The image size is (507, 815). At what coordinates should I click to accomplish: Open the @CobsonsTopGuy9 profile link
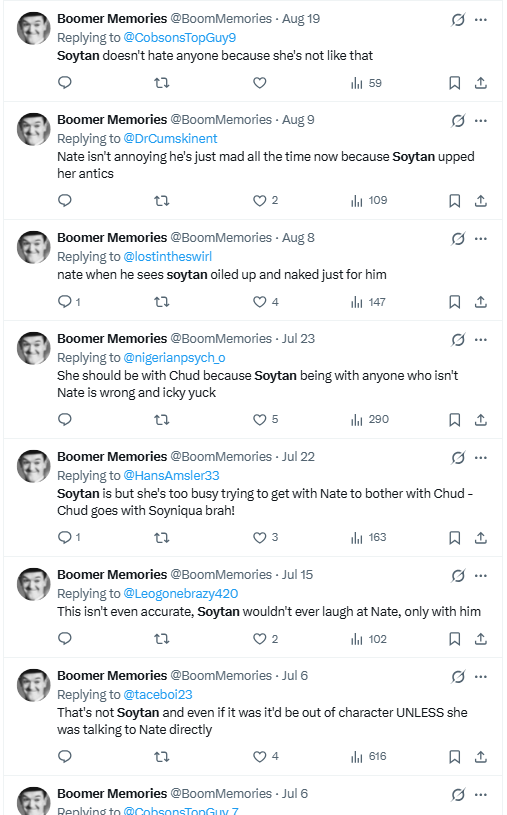pos(179,37)
